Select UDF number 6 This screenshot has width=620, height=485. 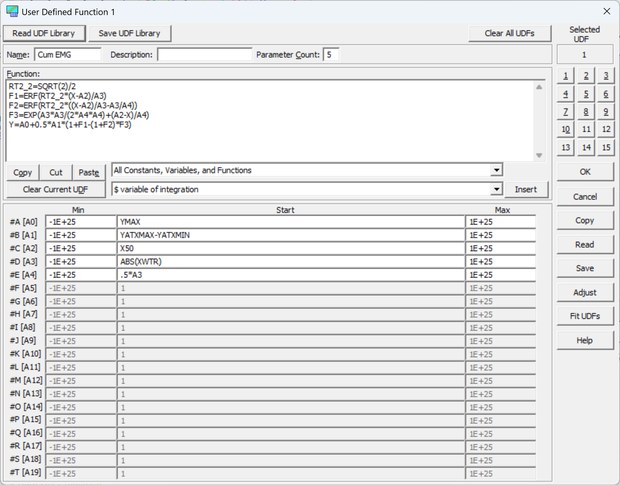(x=606, y=94)
